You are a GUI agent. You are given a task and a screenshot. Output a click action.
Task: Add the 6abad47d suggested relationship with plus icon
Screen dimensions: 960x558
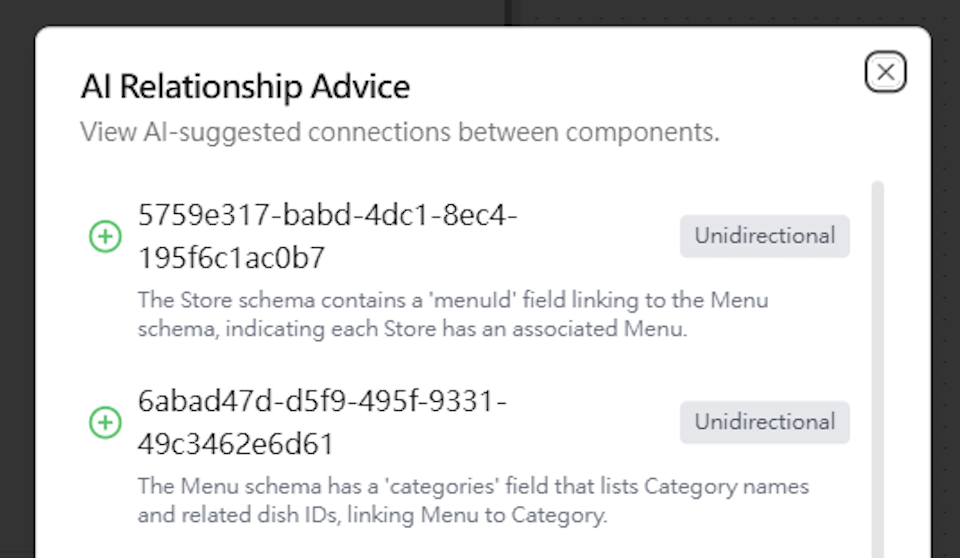(105, 422)
